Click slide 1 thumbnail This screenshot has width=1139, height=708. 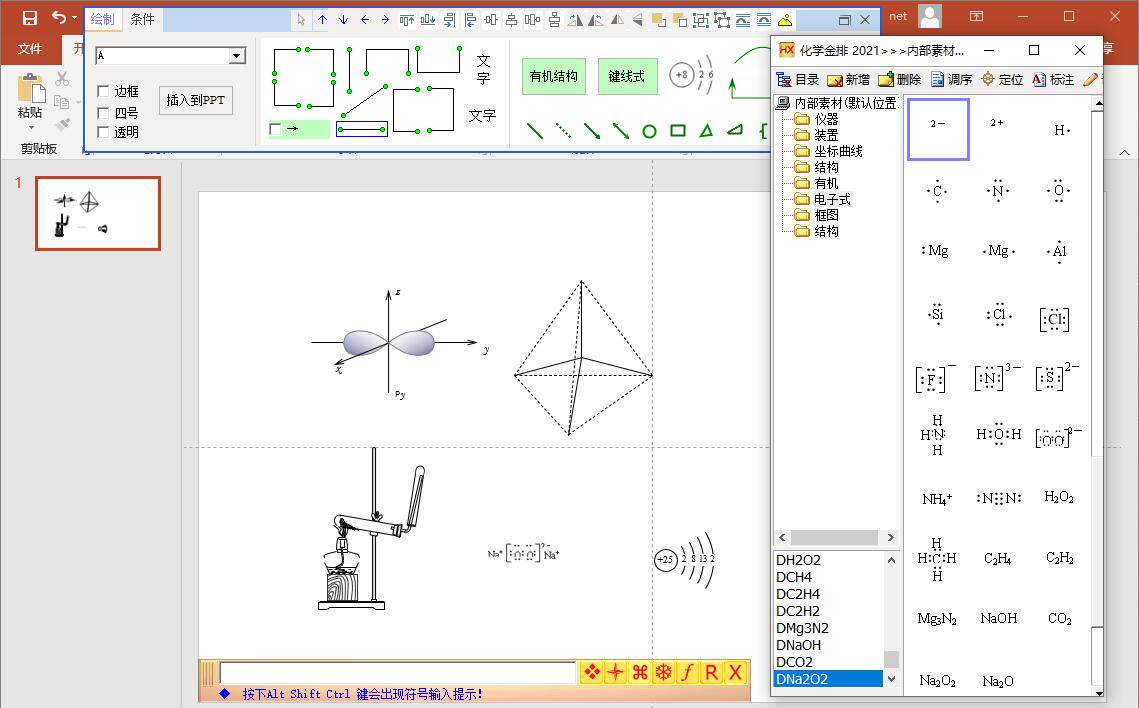tap(98, 213)
